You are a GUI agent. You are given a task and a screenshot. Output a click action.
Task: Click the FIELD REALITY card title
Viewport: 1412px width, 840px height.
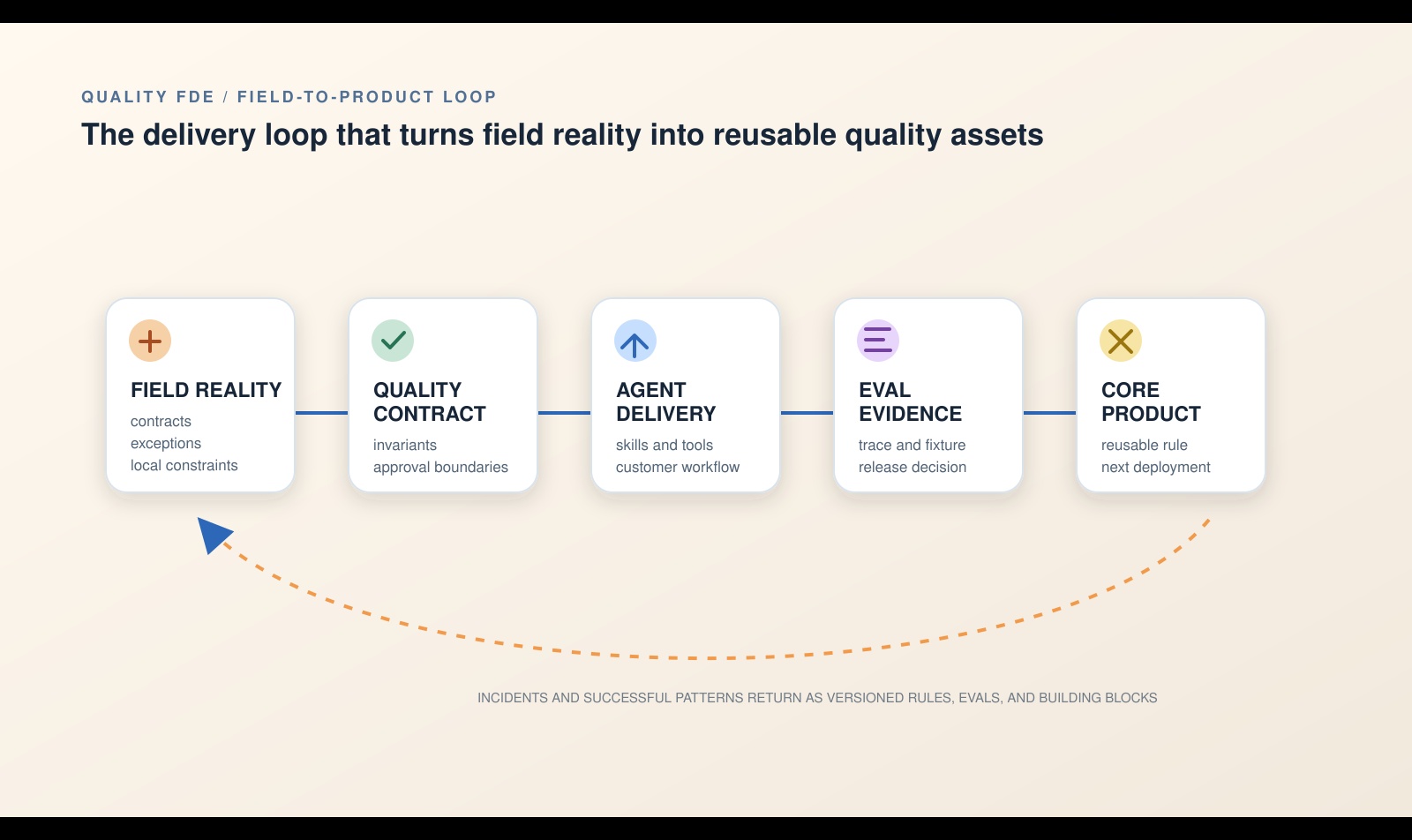(206, 390)
